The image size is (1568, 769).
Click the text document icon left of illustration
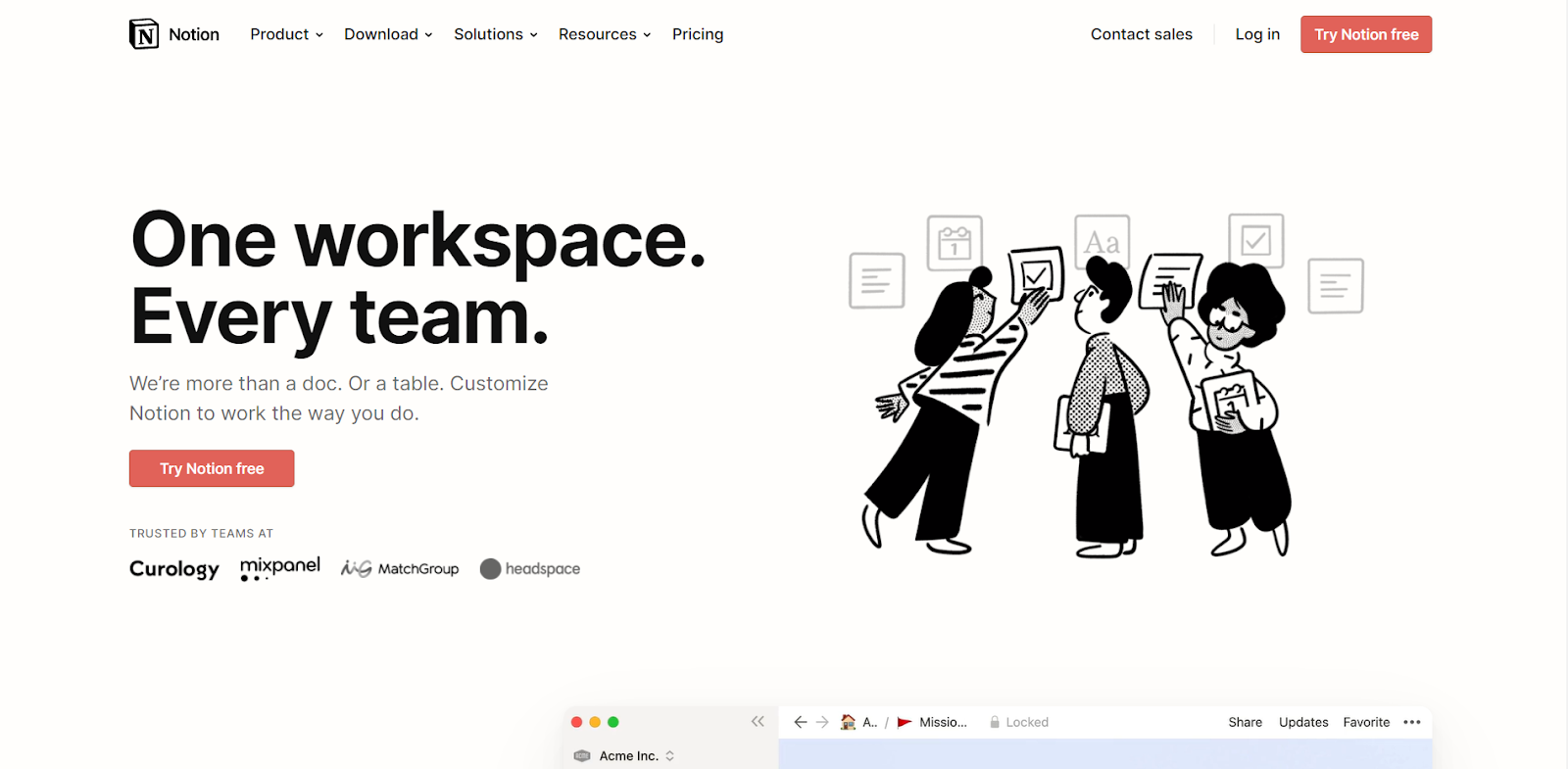877,280
